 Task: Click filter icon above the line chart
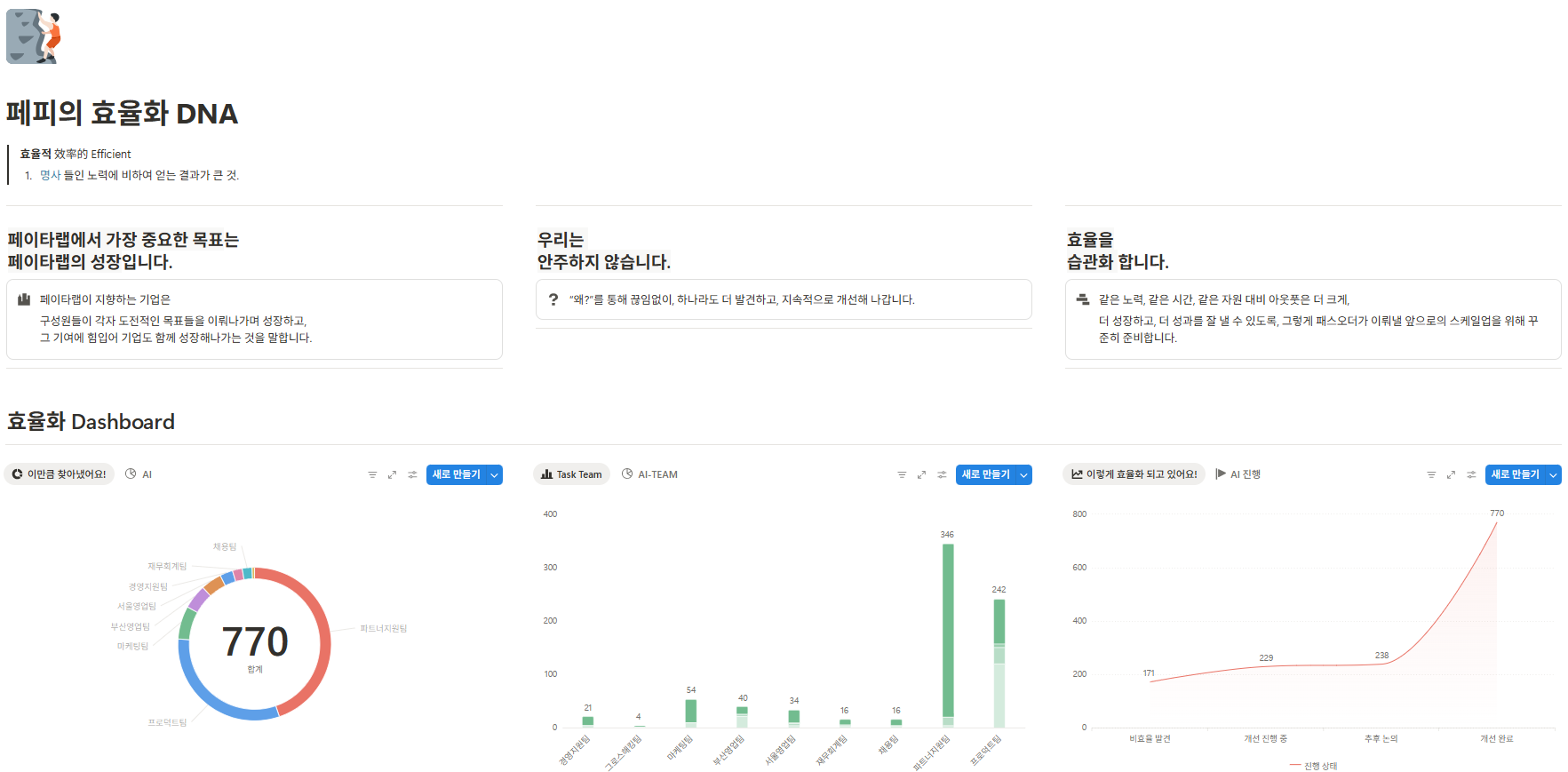1431,475
